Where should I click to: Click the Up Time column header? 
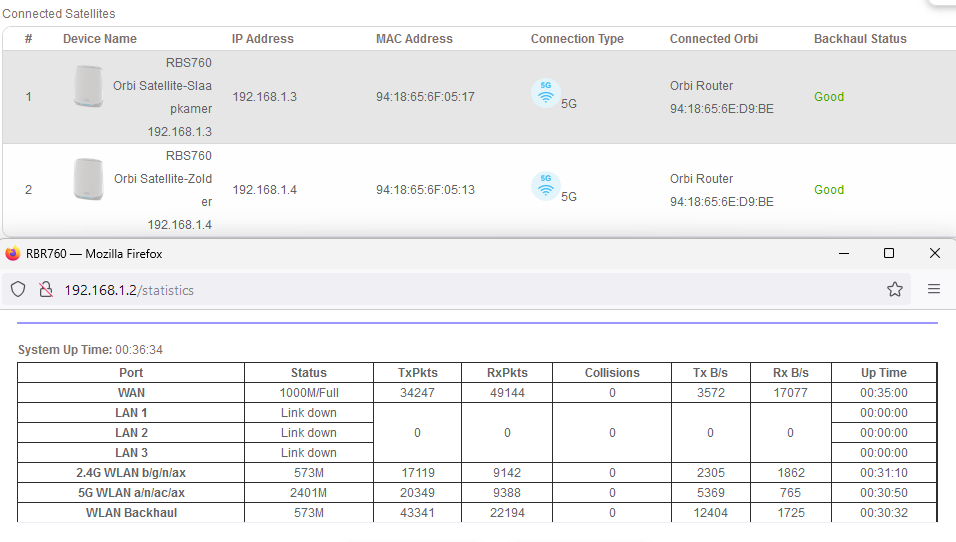(x=884, y=373)
